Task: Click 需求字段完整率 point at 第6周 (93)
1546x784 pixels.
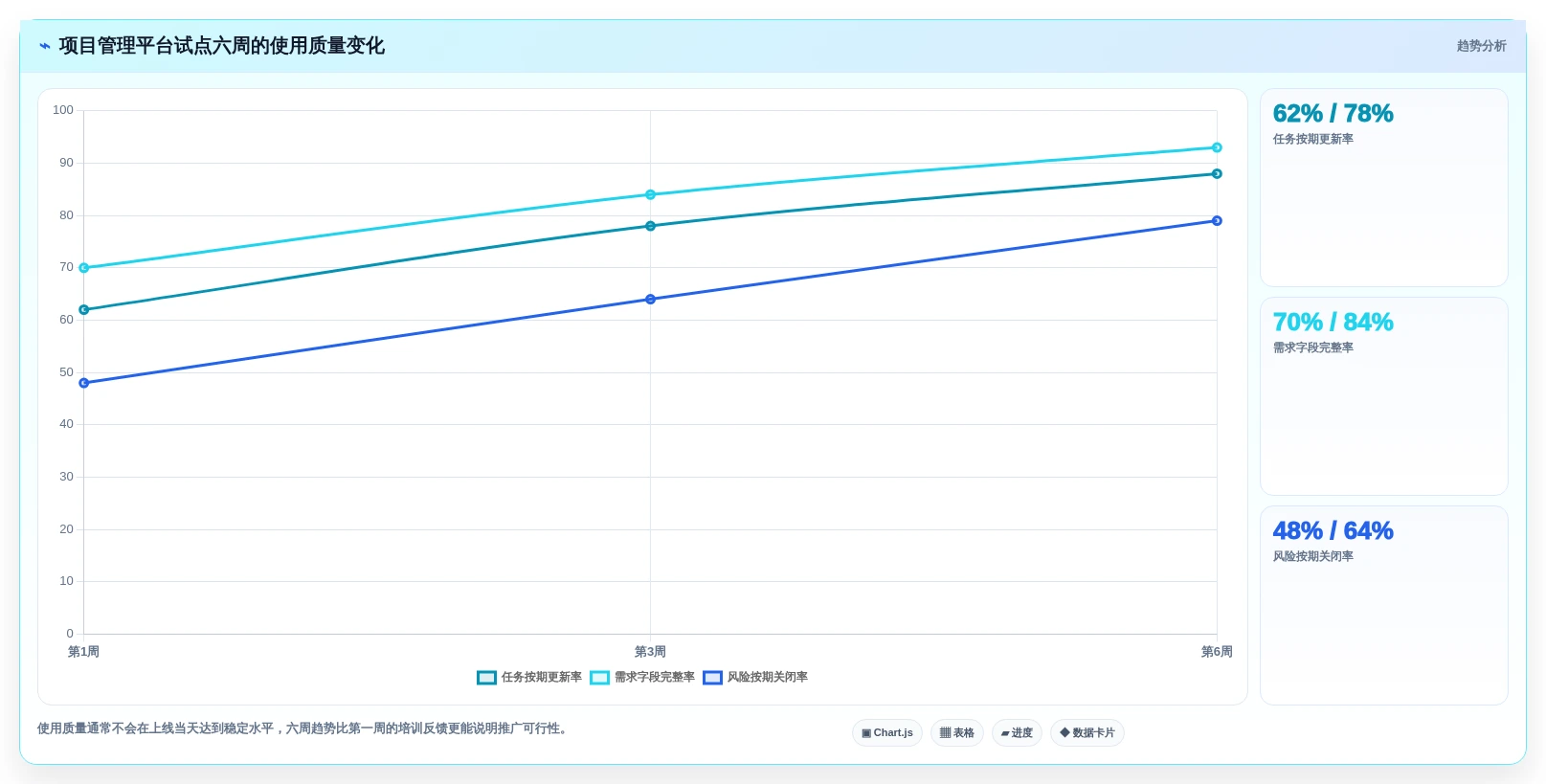Action: 1217,147
